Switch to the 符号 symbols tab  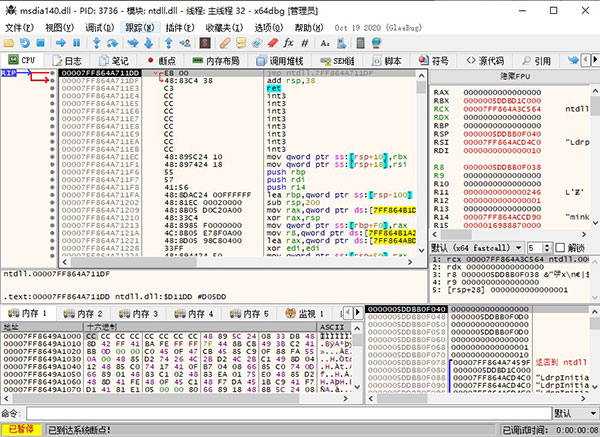433,60
